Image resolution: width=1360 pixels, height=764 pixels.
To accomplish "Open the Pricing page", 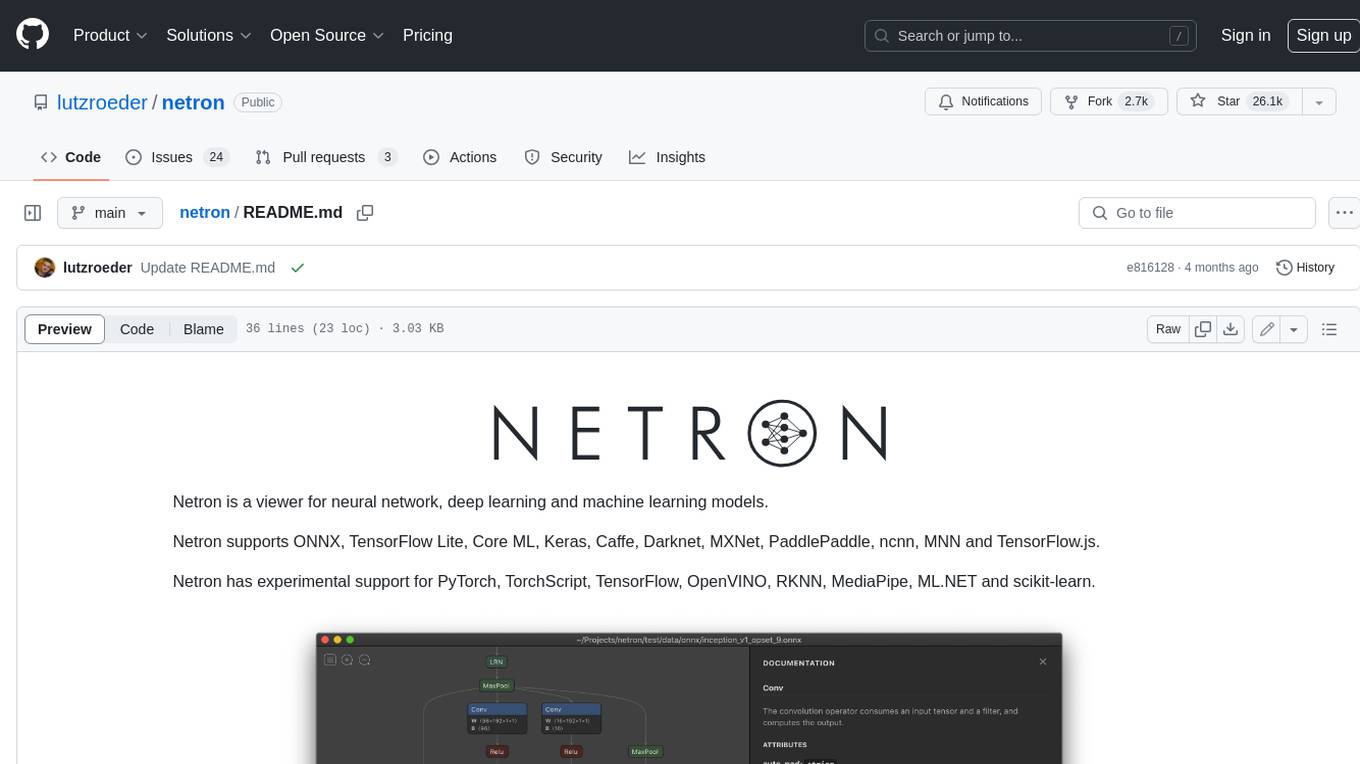I will (427, 35).
